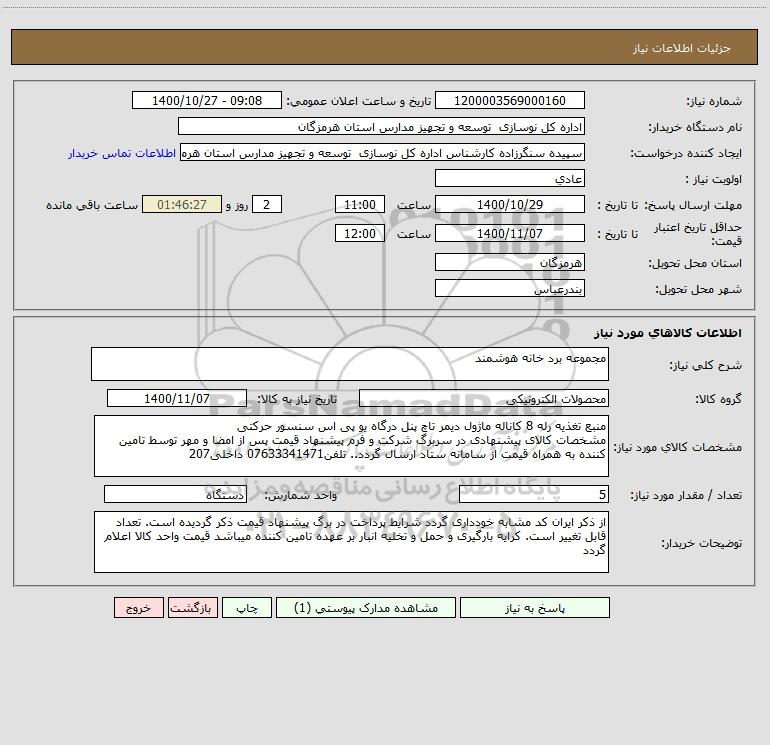Click delivery province field 'هرمزگان'

(x=510, y=263)
